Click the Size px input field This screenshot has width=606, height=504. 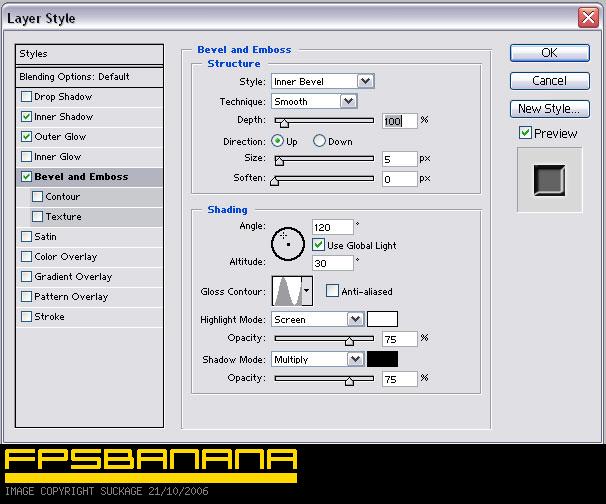(x=400, y=159)
